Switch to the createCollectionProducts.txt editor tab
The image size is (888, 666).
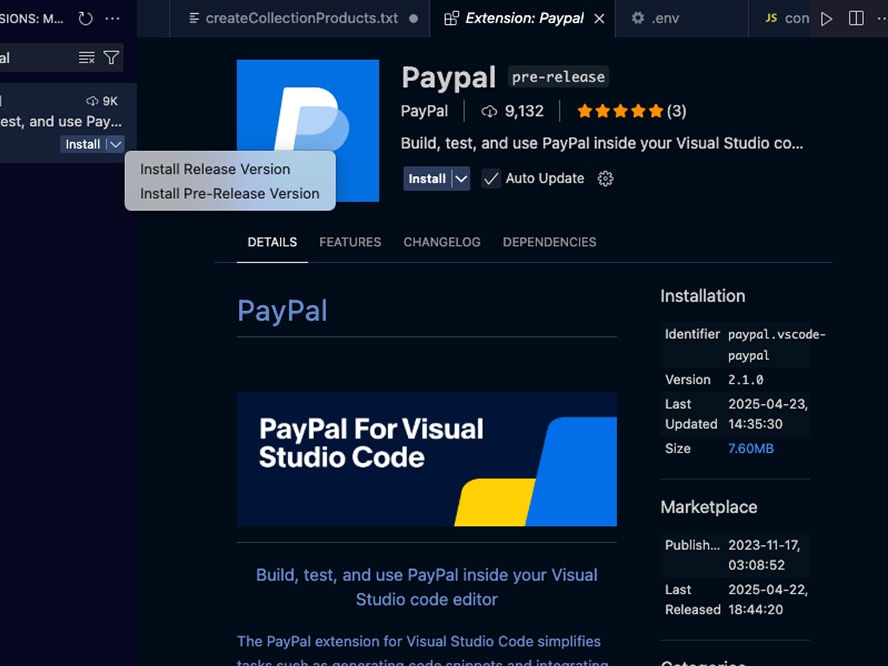tap(300, 18)
